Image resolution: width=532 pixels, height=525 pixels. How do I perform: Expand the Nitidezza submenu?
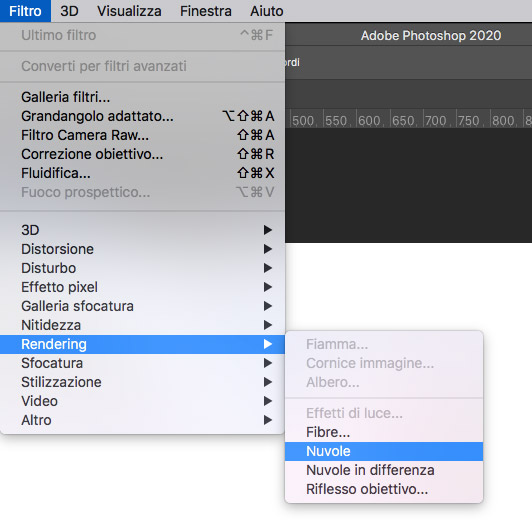[142, 325]
